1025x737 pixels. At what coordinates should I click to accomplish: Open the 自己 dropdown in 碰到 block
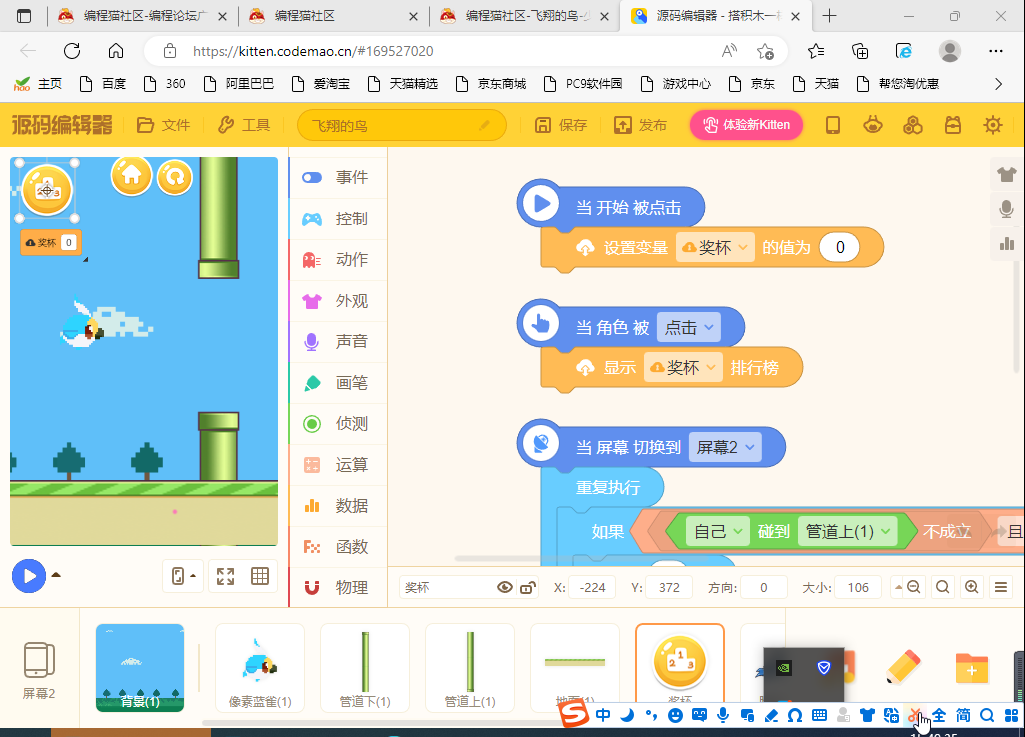tap(718, 532)
